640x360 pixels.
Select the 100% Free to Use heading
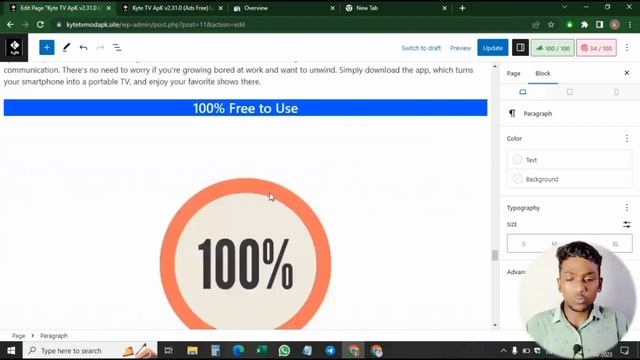245,108
